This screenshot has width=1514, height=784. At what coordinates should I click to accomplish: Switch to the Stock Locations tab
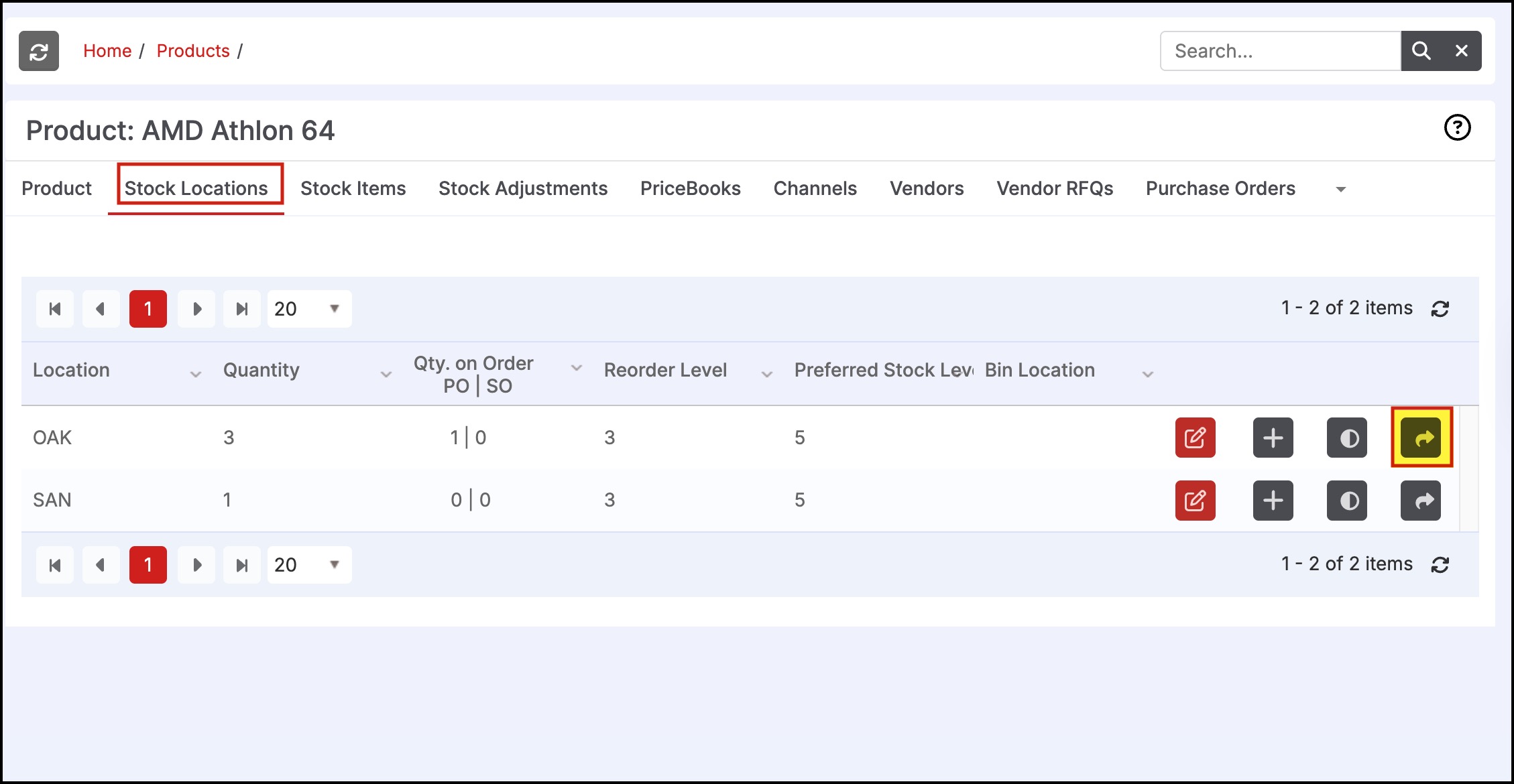(196, 188)
